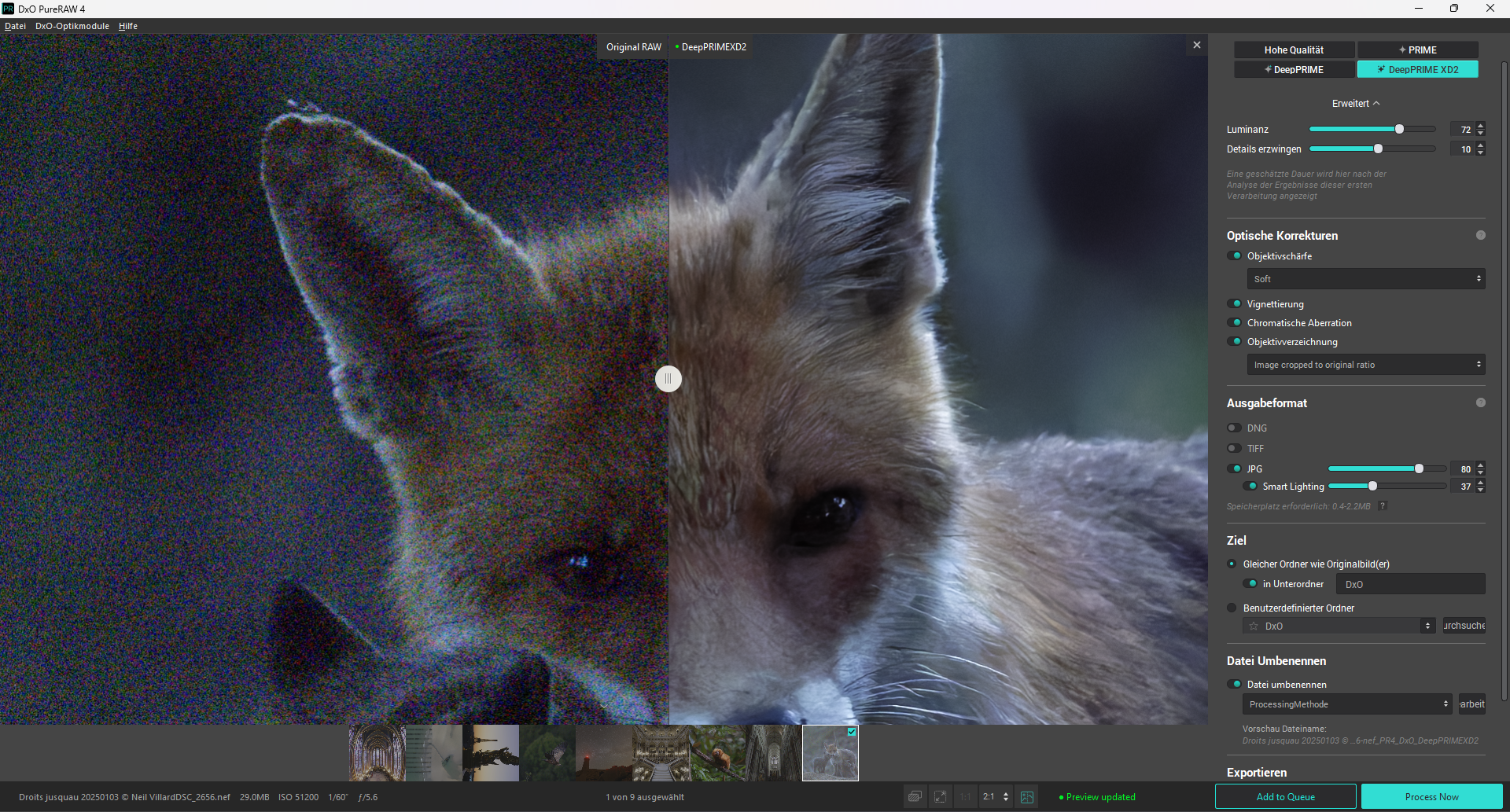Open the Objektivschärfe Soft dropdown
This screenshot has width=1510, height=812.
coord(1365,279)
